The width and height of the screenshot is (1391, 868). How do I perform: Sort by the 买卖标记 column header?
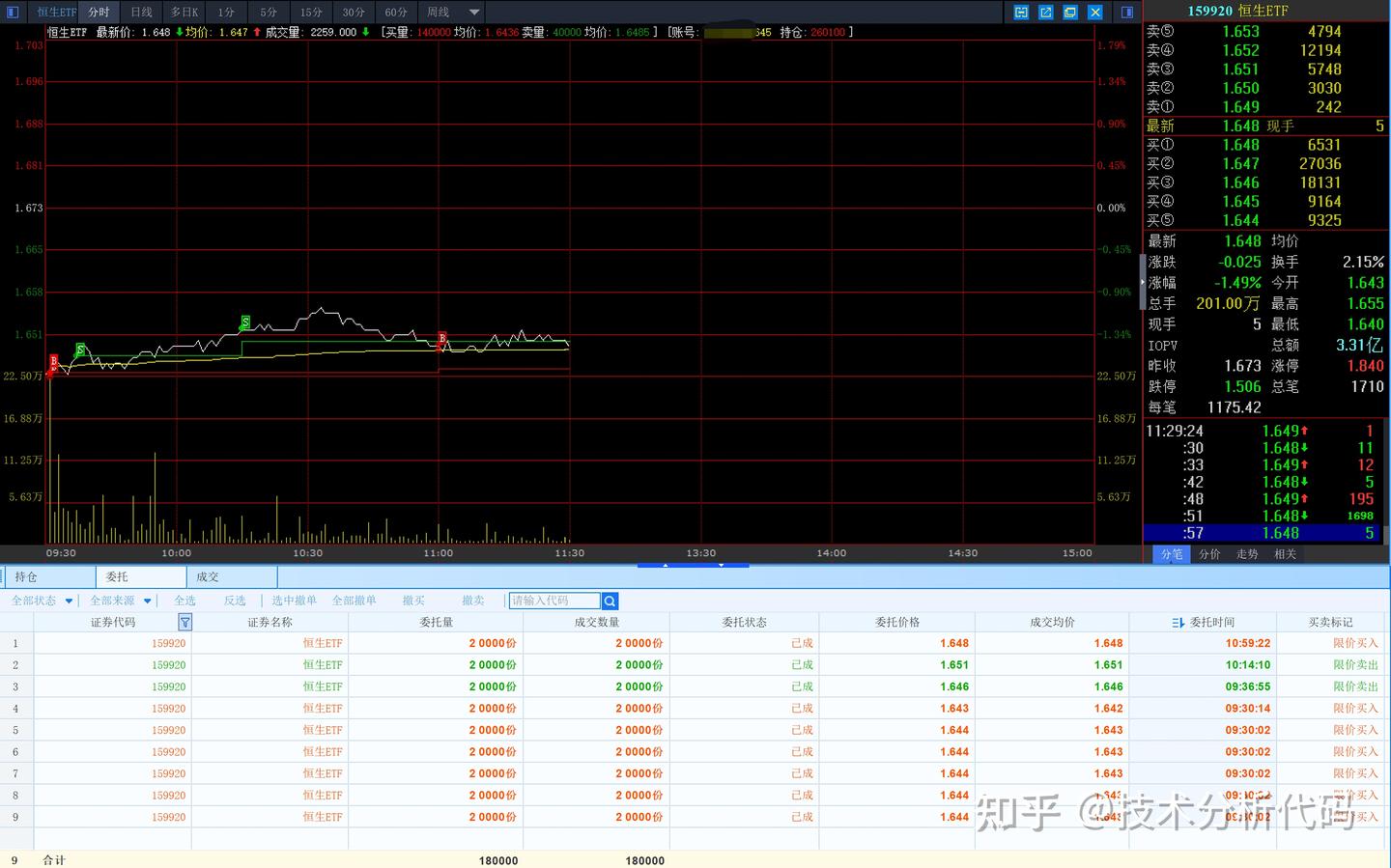pos(1330,623)
